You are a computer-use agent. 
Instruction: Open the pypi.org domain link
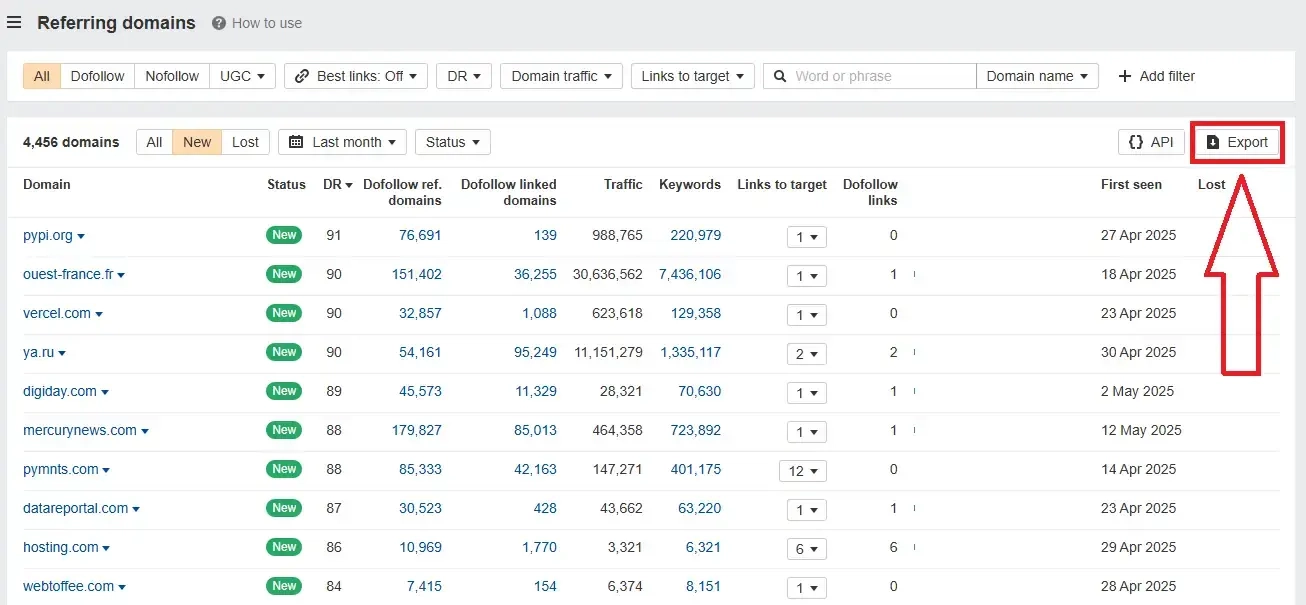[48, 235]
